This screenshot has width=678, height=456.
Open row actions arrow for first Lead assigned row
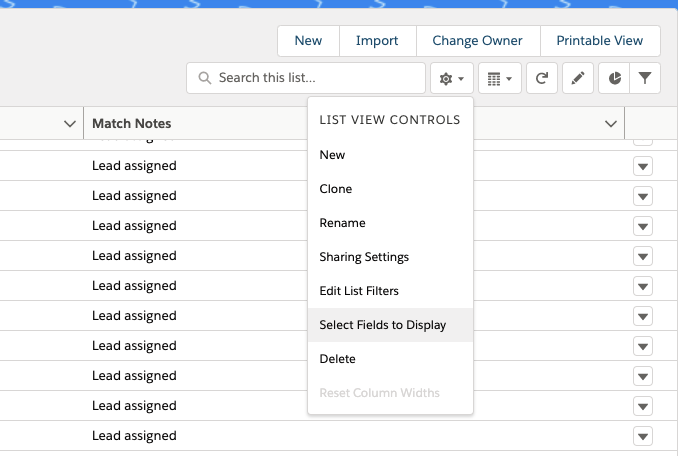click(x=643, y=166)
